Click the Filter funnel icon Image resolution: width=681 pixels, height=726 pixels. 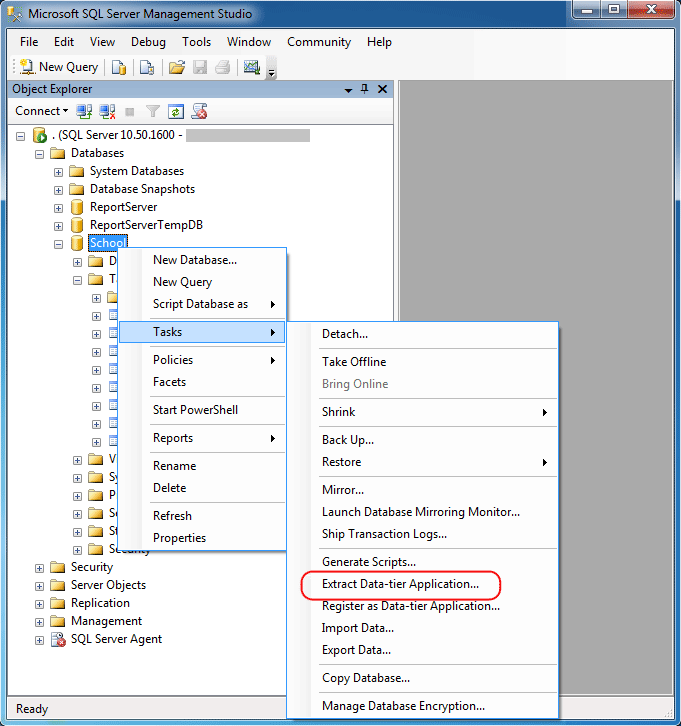[x=153, y=111]
